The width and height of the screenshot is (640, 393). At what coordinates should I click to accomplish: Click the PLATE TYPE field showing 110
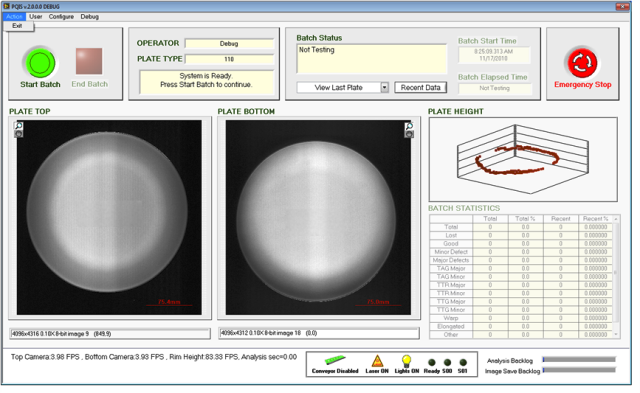pos(229,59)
